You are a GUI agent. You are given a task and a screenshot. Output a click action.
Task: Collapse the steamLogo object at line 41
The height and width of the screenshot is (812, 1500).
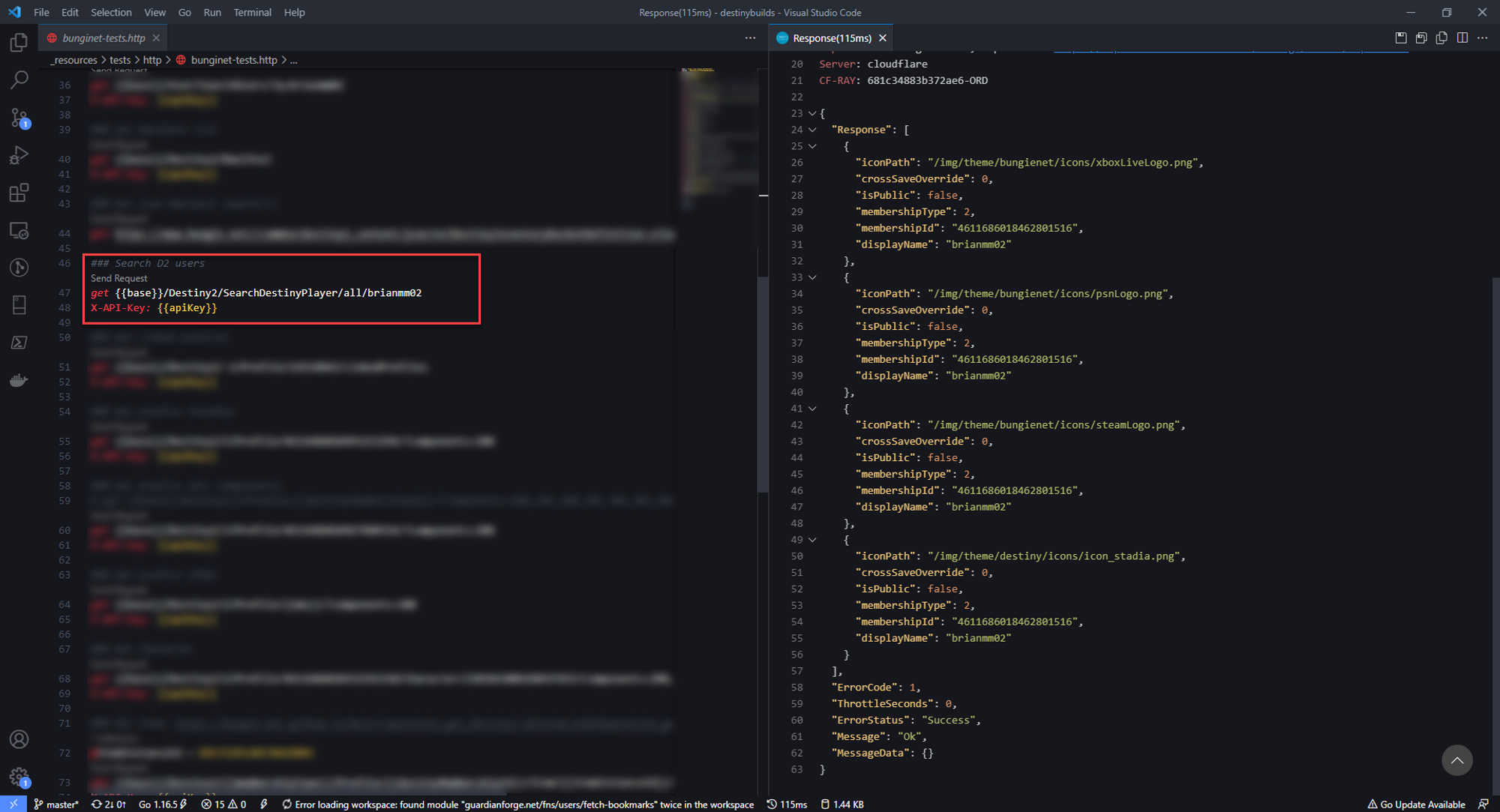point(811,409)
